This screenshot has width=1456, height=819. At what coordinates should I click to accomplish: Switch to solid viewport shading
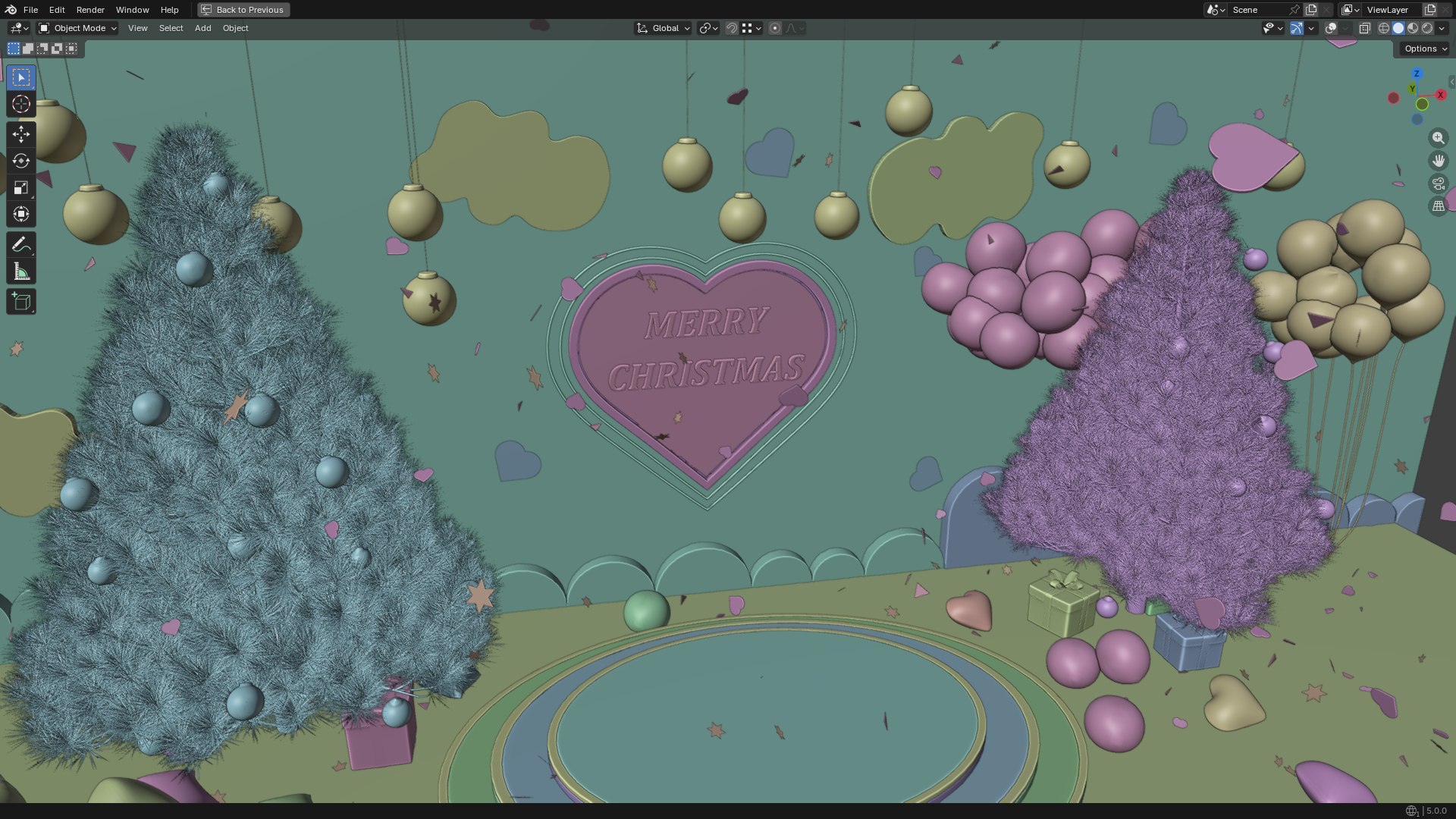point(1398,28)
